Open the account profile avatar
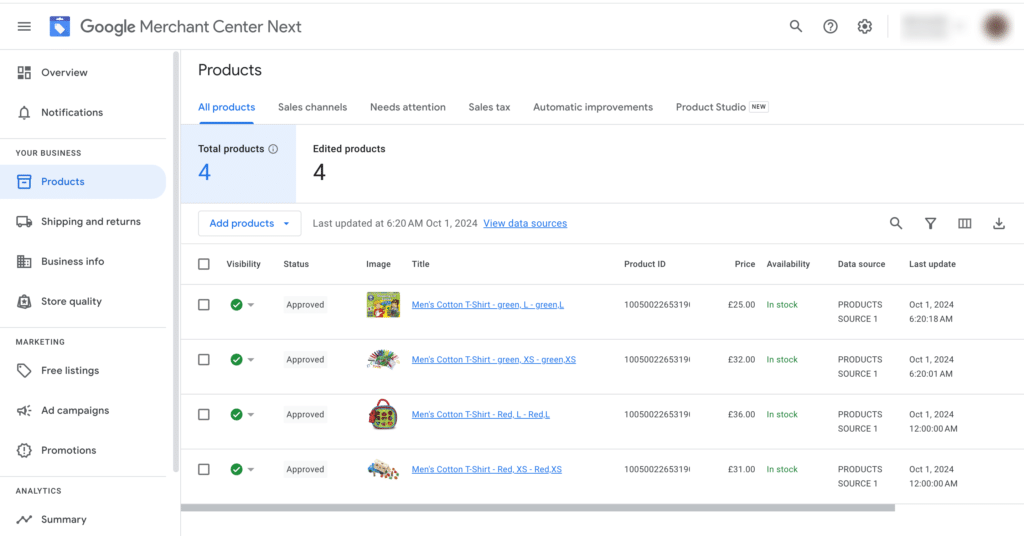Screen dimensions: 1024x536 (x=997, y=26)
